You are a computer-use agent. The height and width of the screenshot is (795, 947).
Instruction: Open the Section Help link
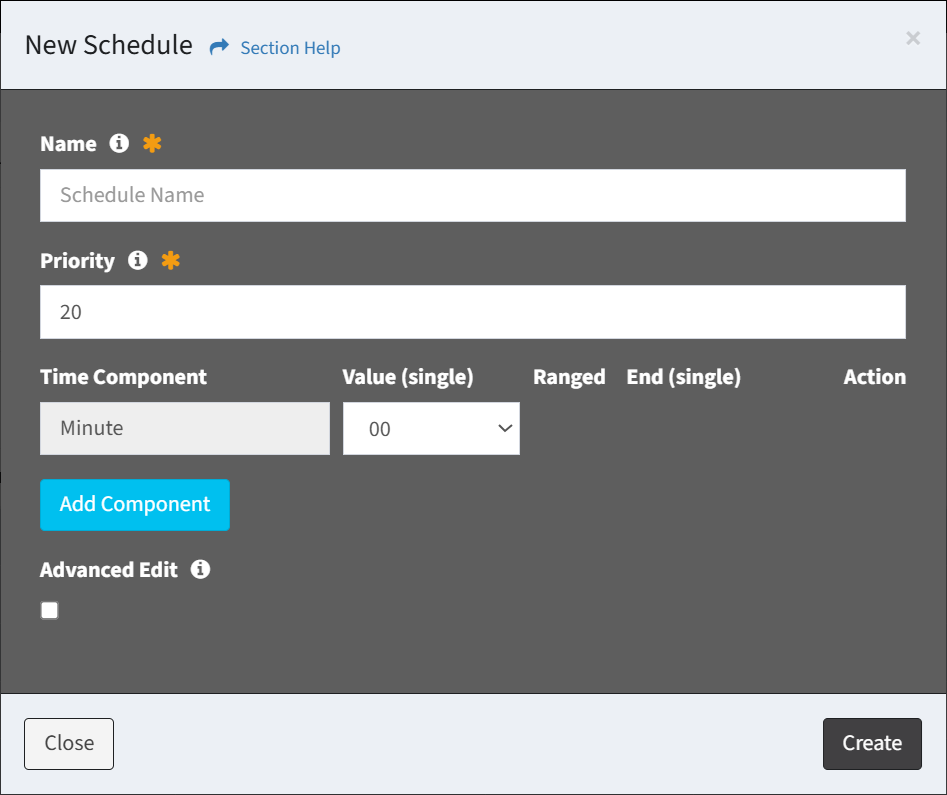290,48
